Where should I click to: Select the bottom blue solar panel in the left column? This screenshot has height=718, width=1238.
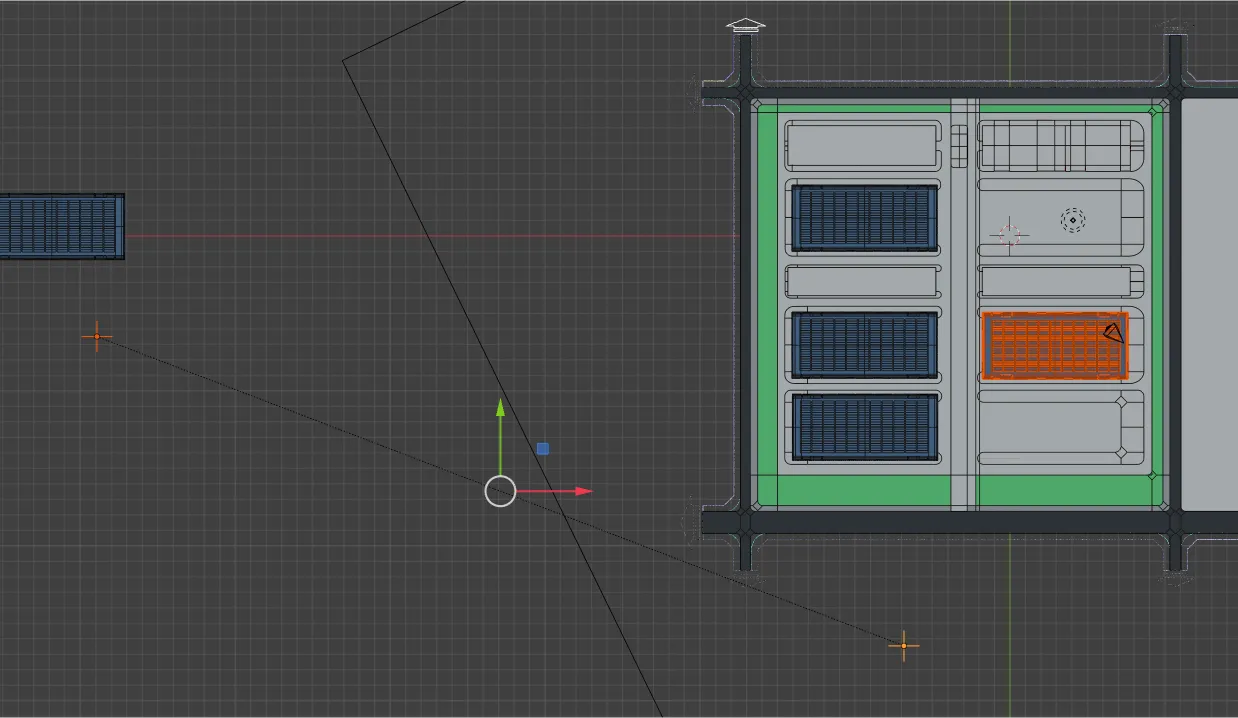pos(864,427)
